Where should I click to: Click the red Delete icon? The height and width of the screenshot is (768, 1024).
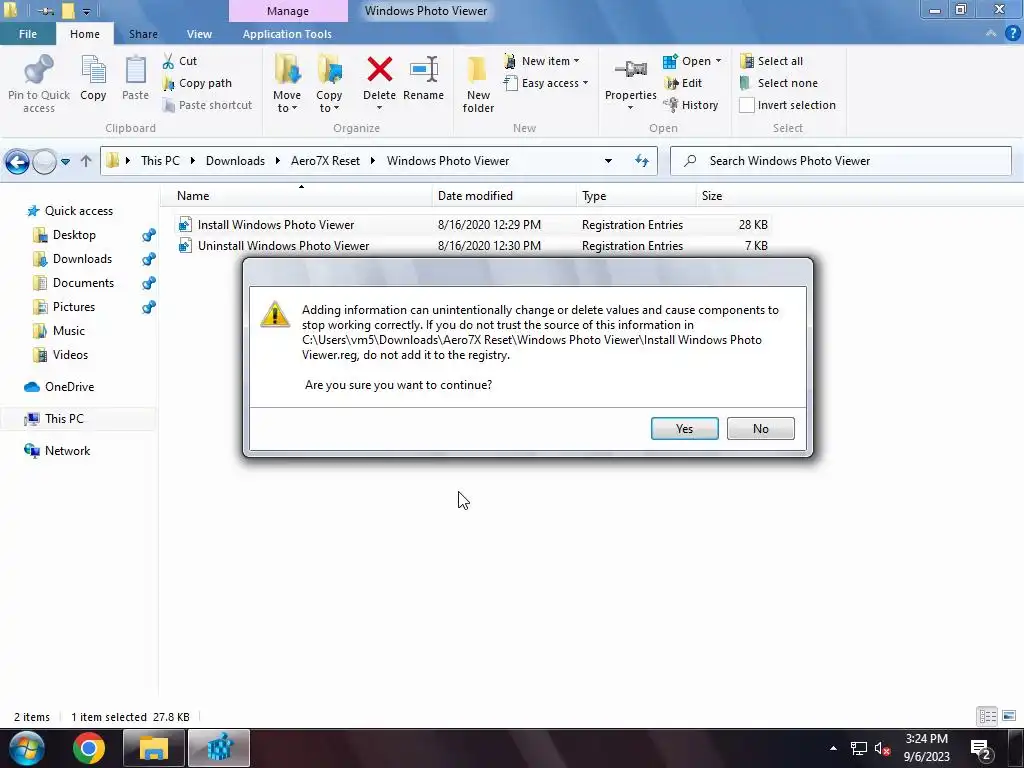pyautogui.click(x=379, y=70)
